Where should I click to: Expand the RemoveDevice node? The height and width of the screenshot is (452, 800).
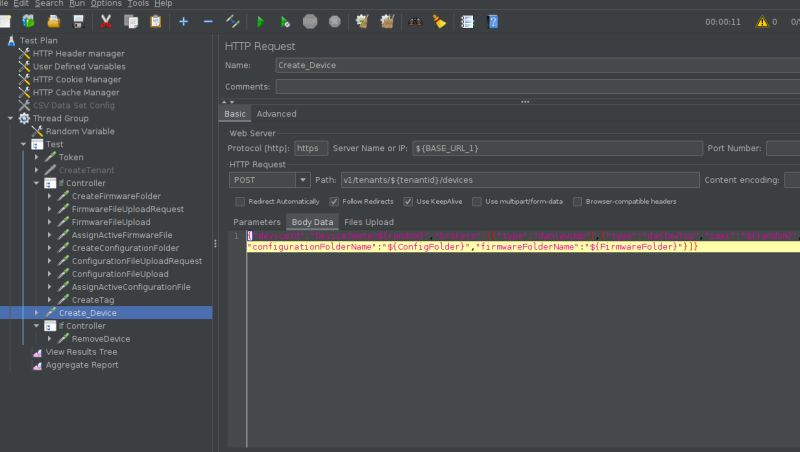pos(49,339)
